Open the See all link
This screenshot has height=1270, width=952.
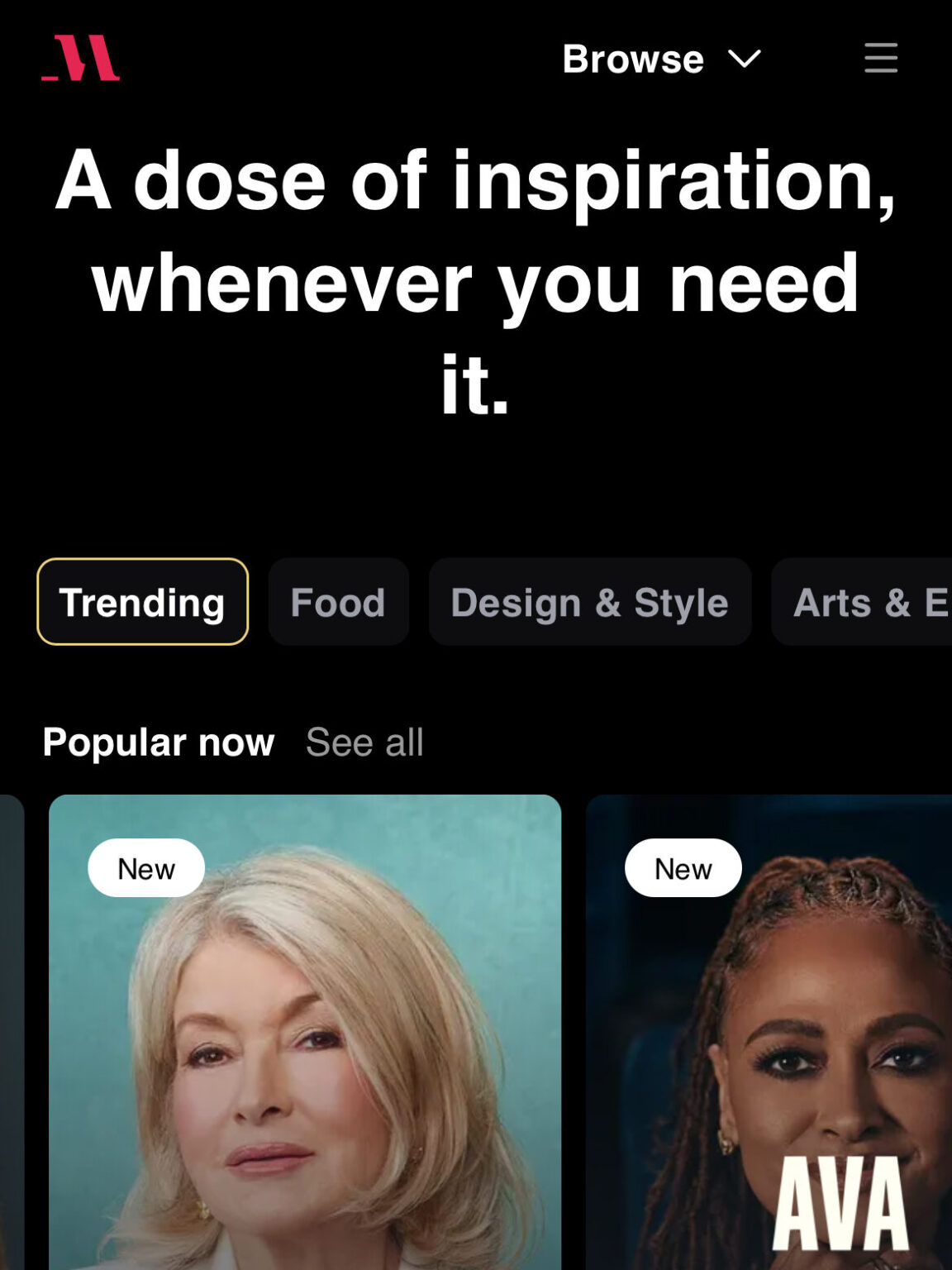364,742
